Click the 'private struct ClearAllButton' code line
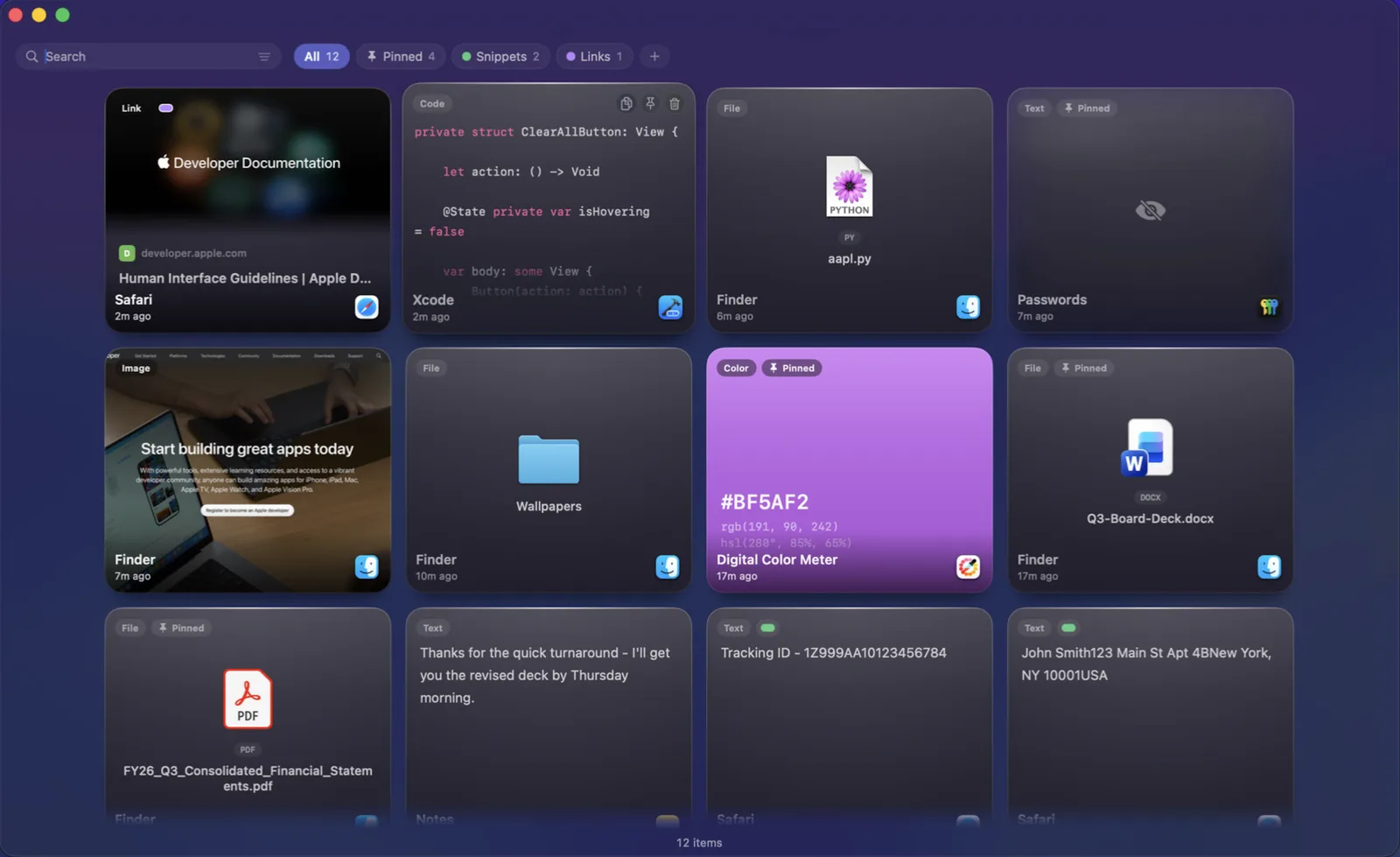Screen dimensions: 1400x857 pos(546,132)
